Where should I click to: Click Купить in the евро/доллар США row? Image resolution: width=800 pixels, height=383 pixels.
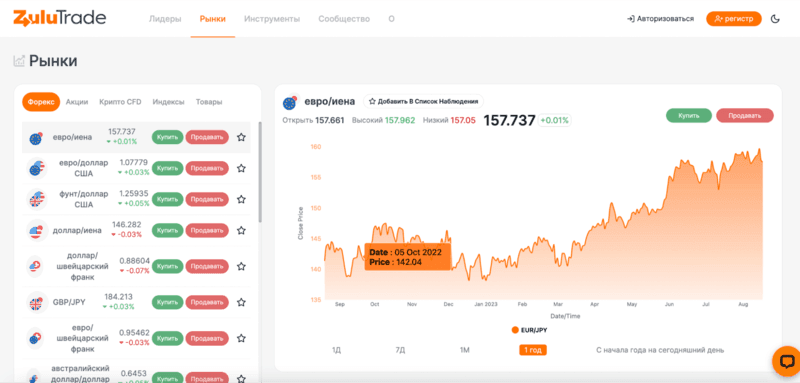click(x=167, y=168)
